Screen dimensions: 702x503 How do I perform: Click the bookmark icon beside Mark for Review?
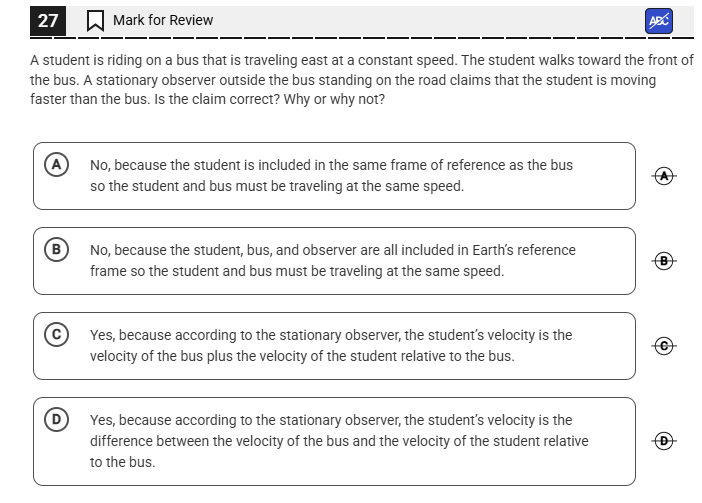[96, 20]
